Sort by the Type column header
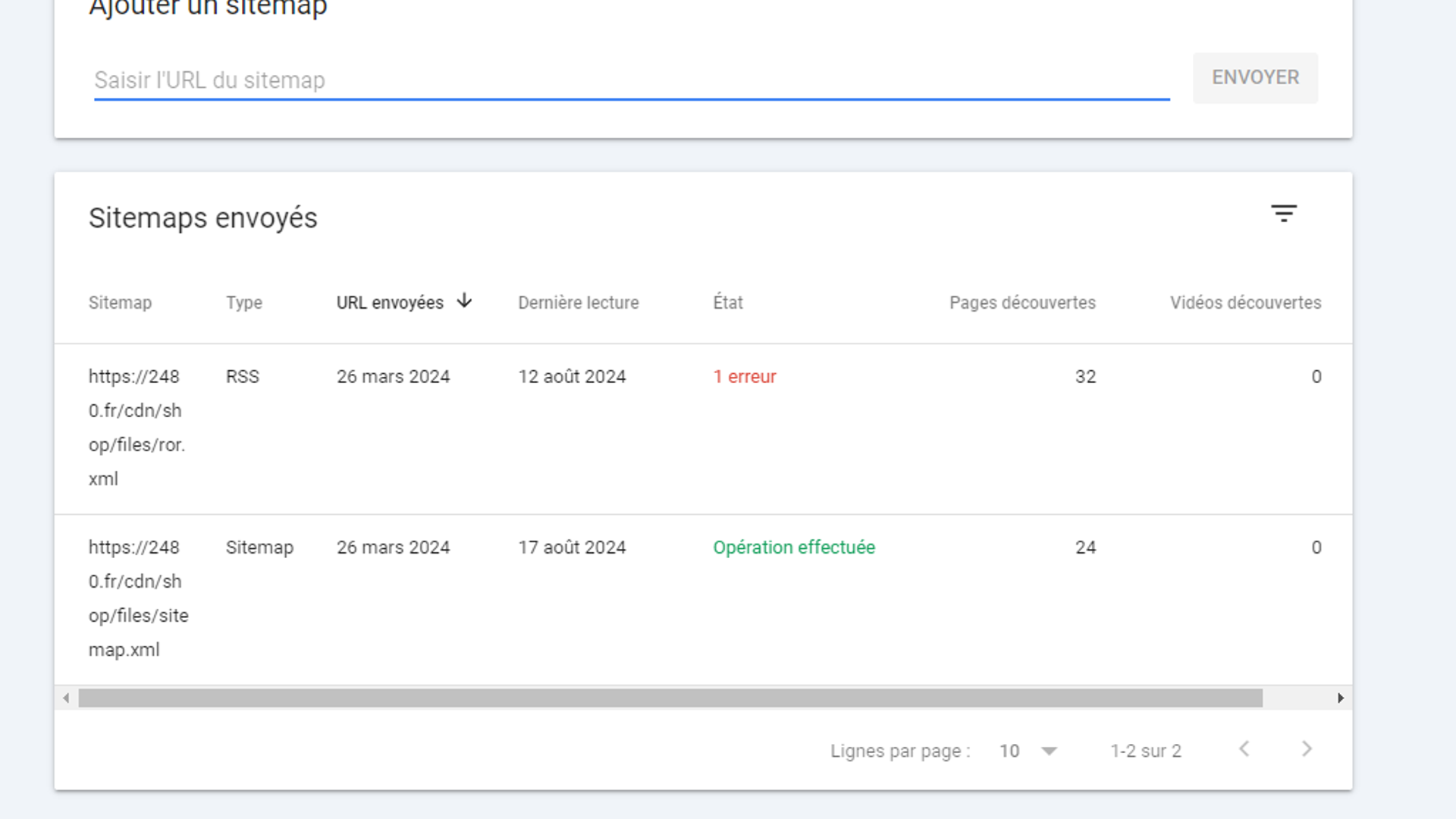 point(243,303)
